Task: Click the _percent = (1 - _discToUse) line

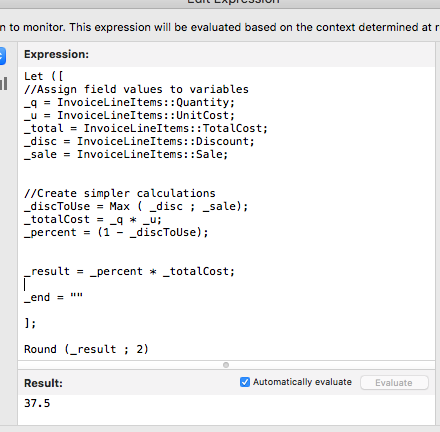Action: point(116,232)
